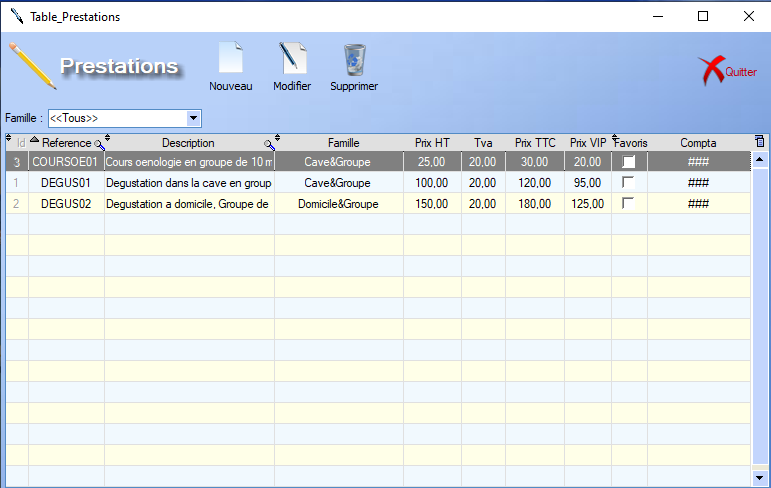Enable Favoris for the DEGUS02 row
771x488 pixels.
(629, 204)
